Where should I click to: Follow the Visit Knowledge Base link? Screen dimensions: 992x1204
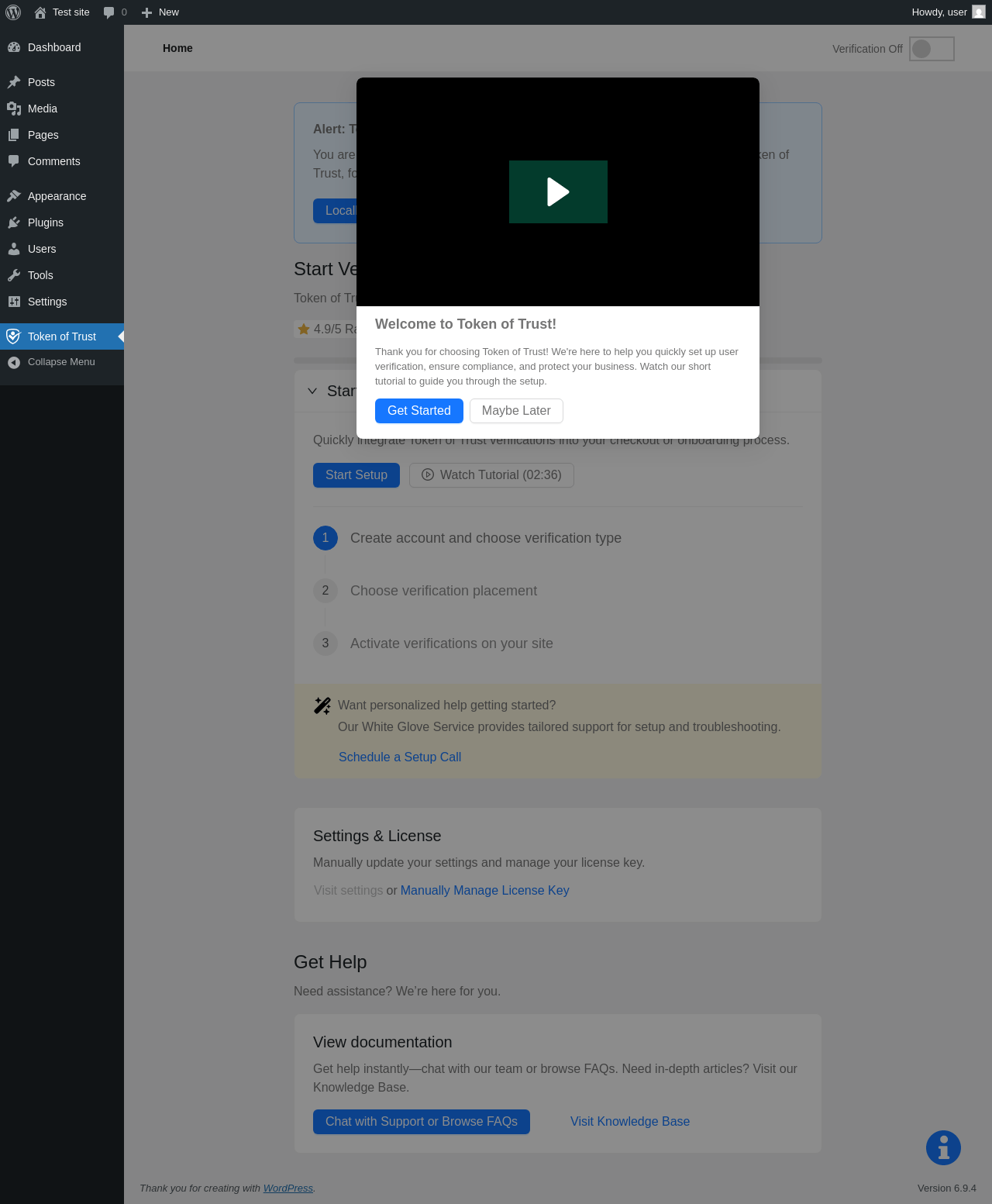click(630, 1122)
